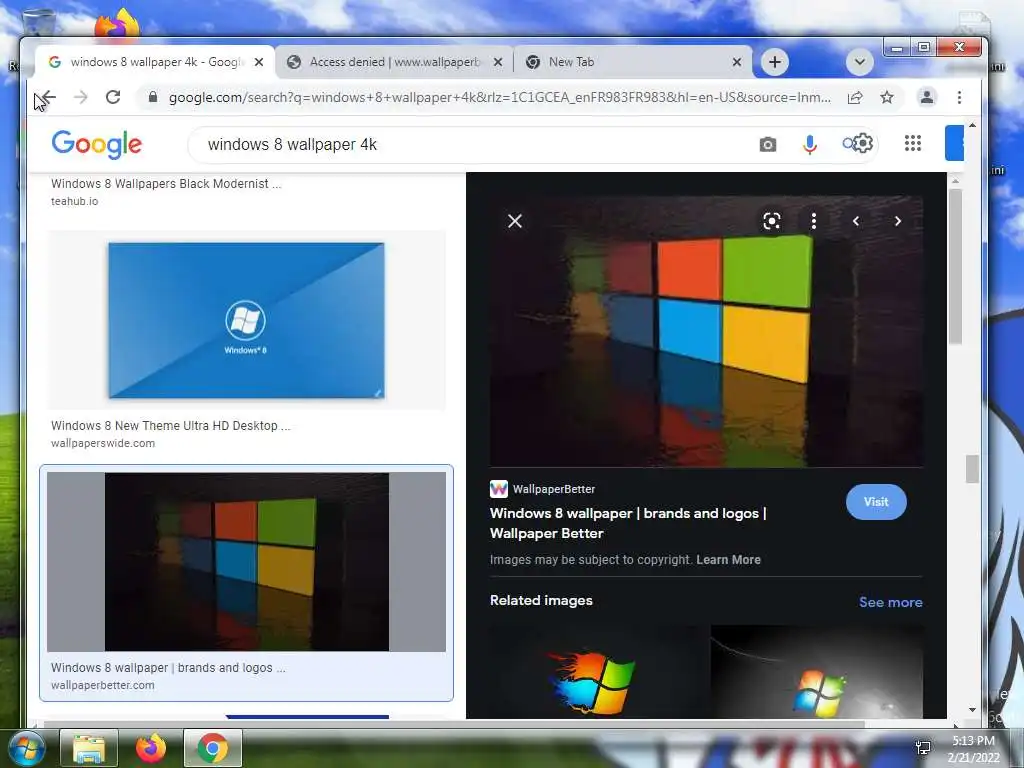The width and height of the screenshot is (1024, 768).
Task: Click the address bar URL
Action: [500, 97]
